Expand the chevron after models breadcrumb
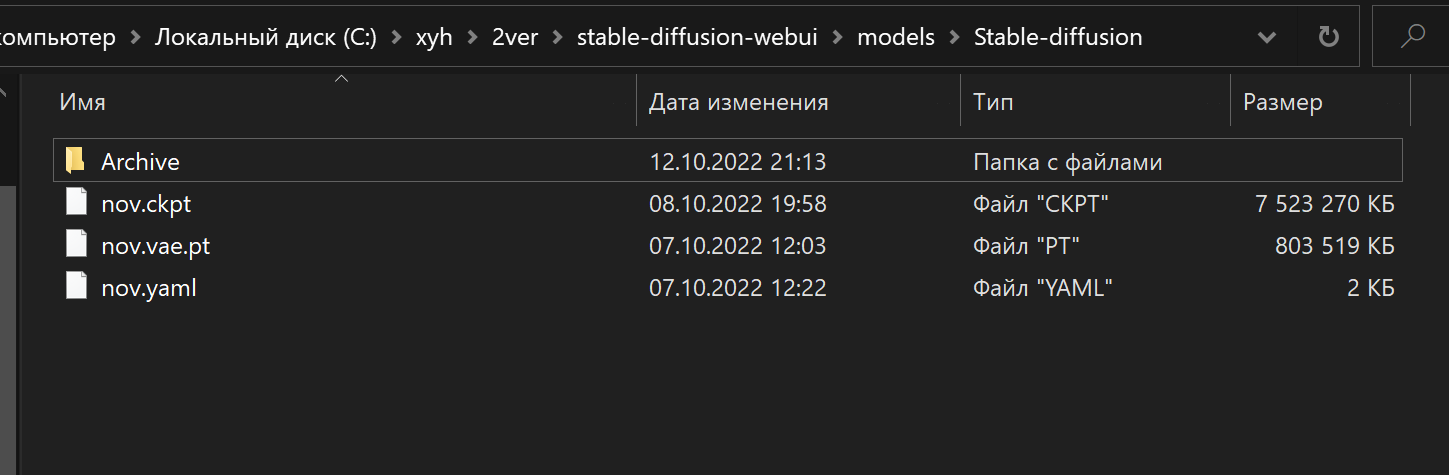This screenshot has width=1449, height=475. pyautogui.click(x=954, y=37)
